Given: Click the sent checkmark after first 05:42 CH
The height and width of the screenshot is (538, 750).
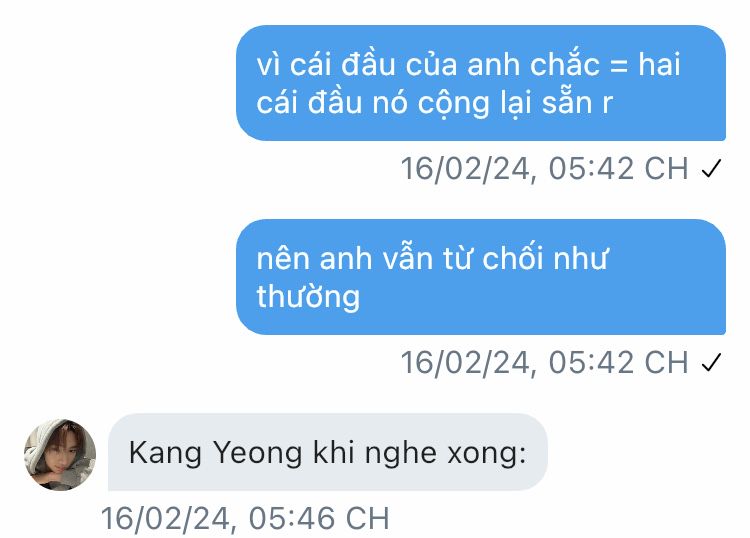Looking at the screenshot, I should click(x=711, y=168).
